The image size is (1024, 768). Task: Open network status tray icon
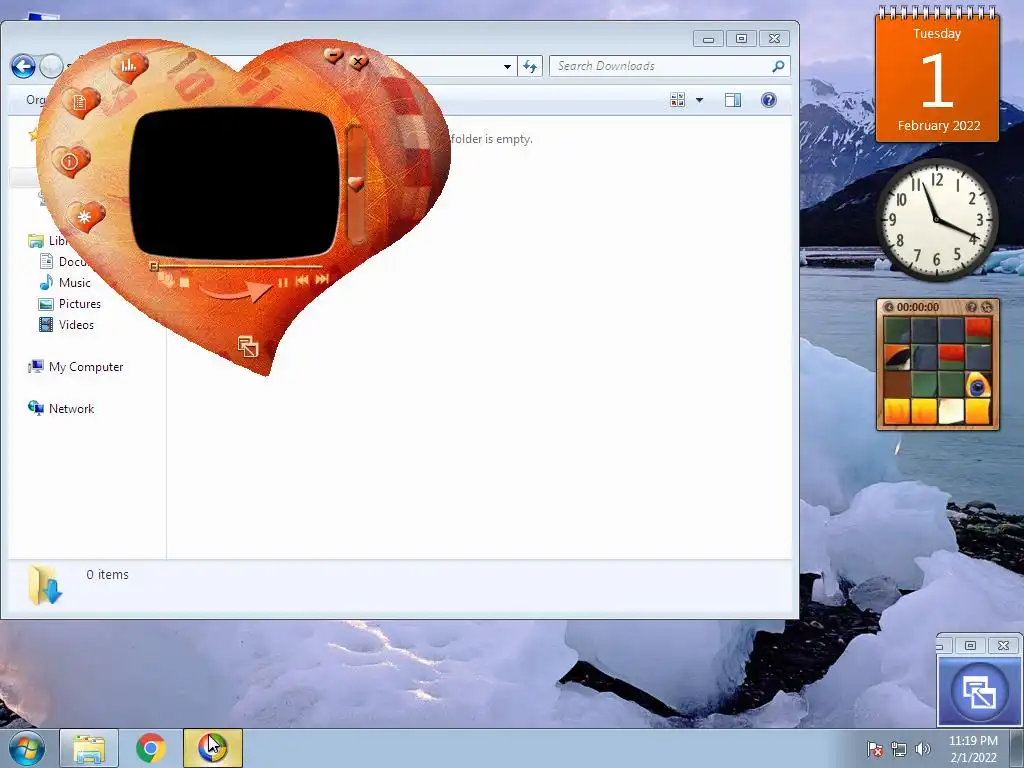point(899,749)
